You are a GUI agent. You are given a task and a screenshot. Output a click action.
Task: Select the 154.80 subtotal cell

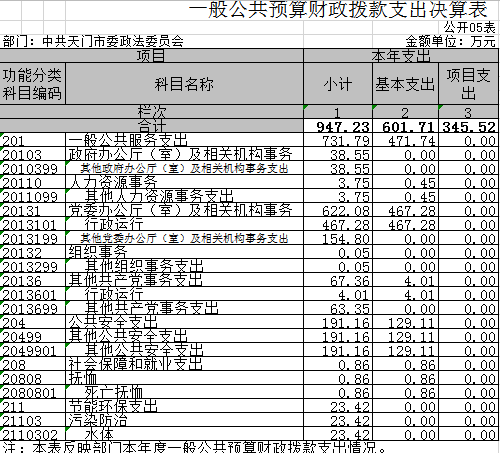(x=338, y=238)
